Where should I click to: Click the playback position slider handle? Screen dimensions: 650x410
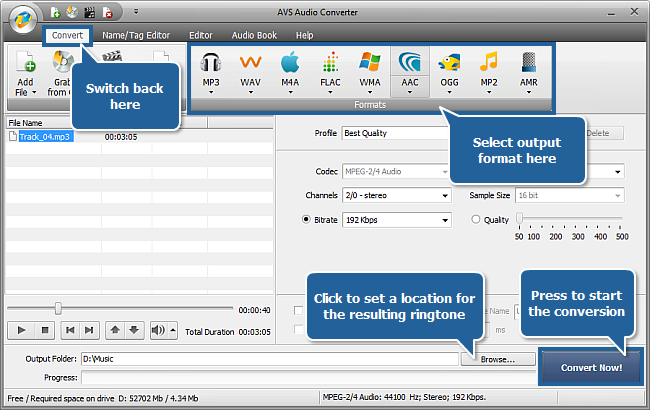tap(58, 308)
